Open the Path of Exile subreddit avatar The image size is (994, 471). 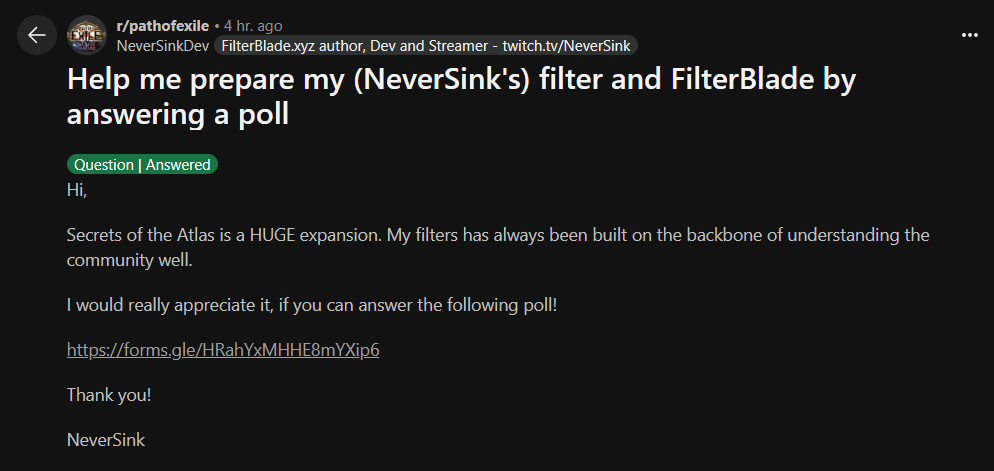[87, 35]
